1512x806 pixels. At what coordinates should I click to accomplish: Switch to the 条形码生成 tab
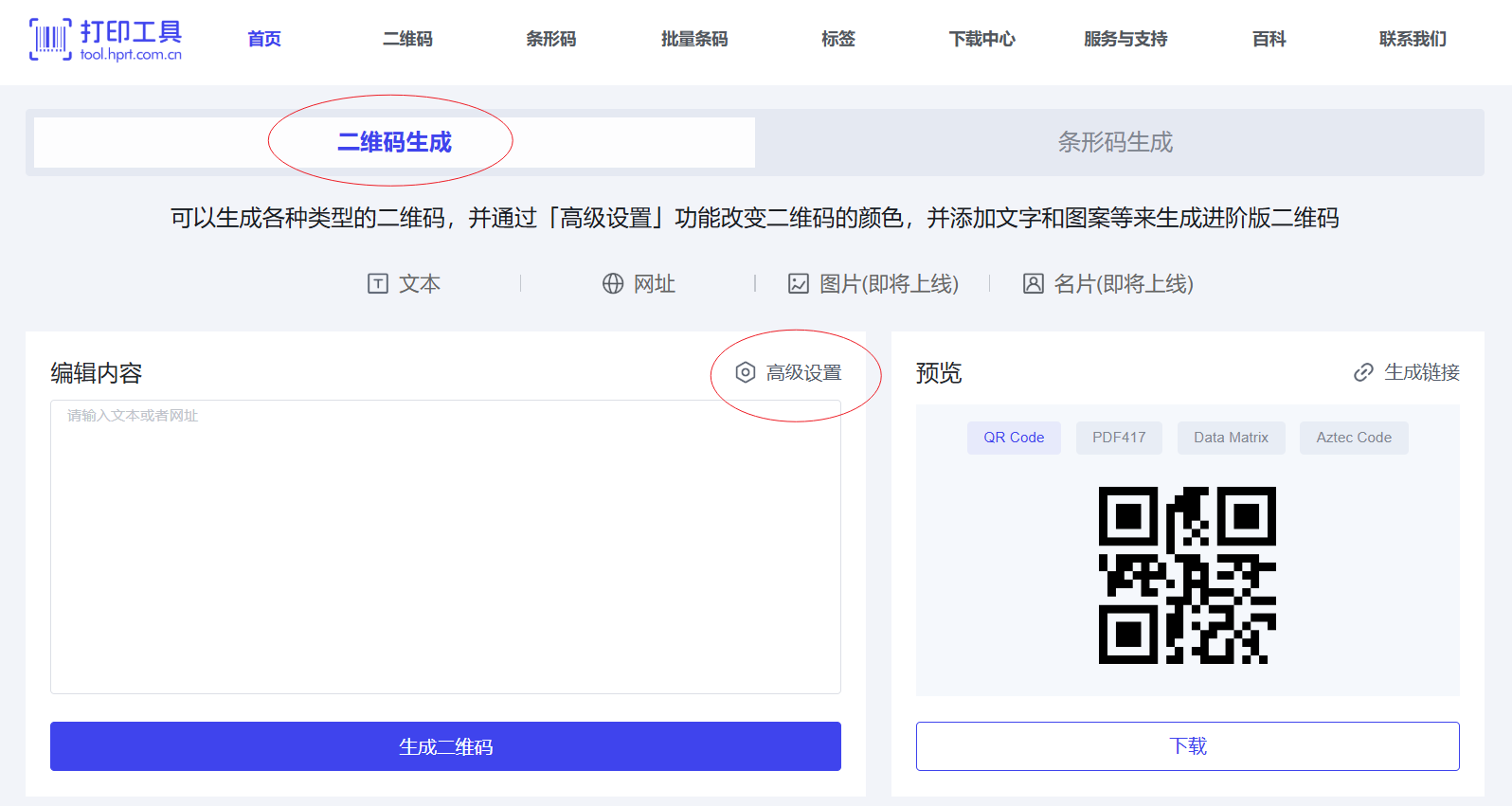1115,142
